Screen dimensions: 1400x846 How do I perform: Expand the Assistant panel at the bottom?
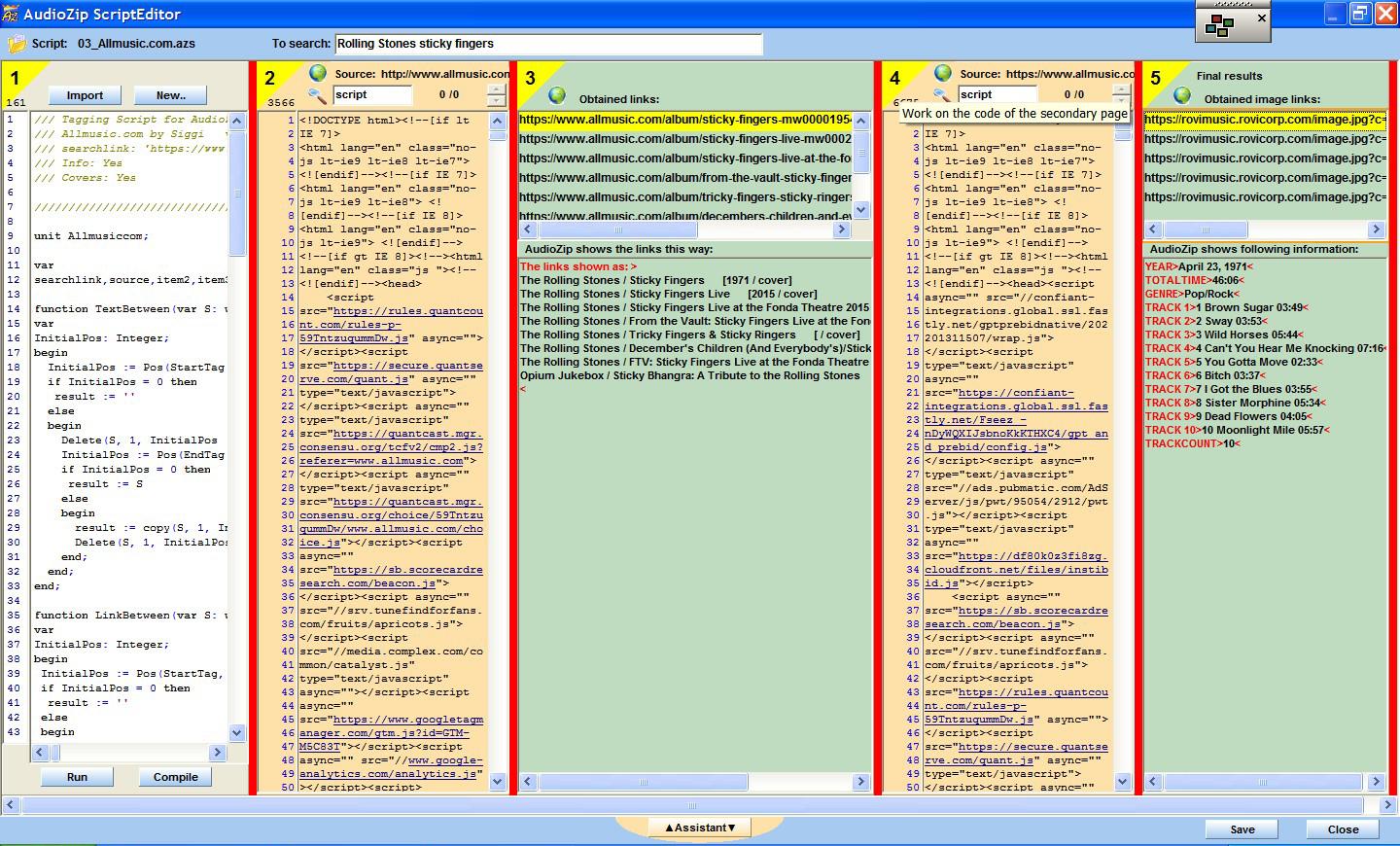pyautogui.click(x=700, y=828)
